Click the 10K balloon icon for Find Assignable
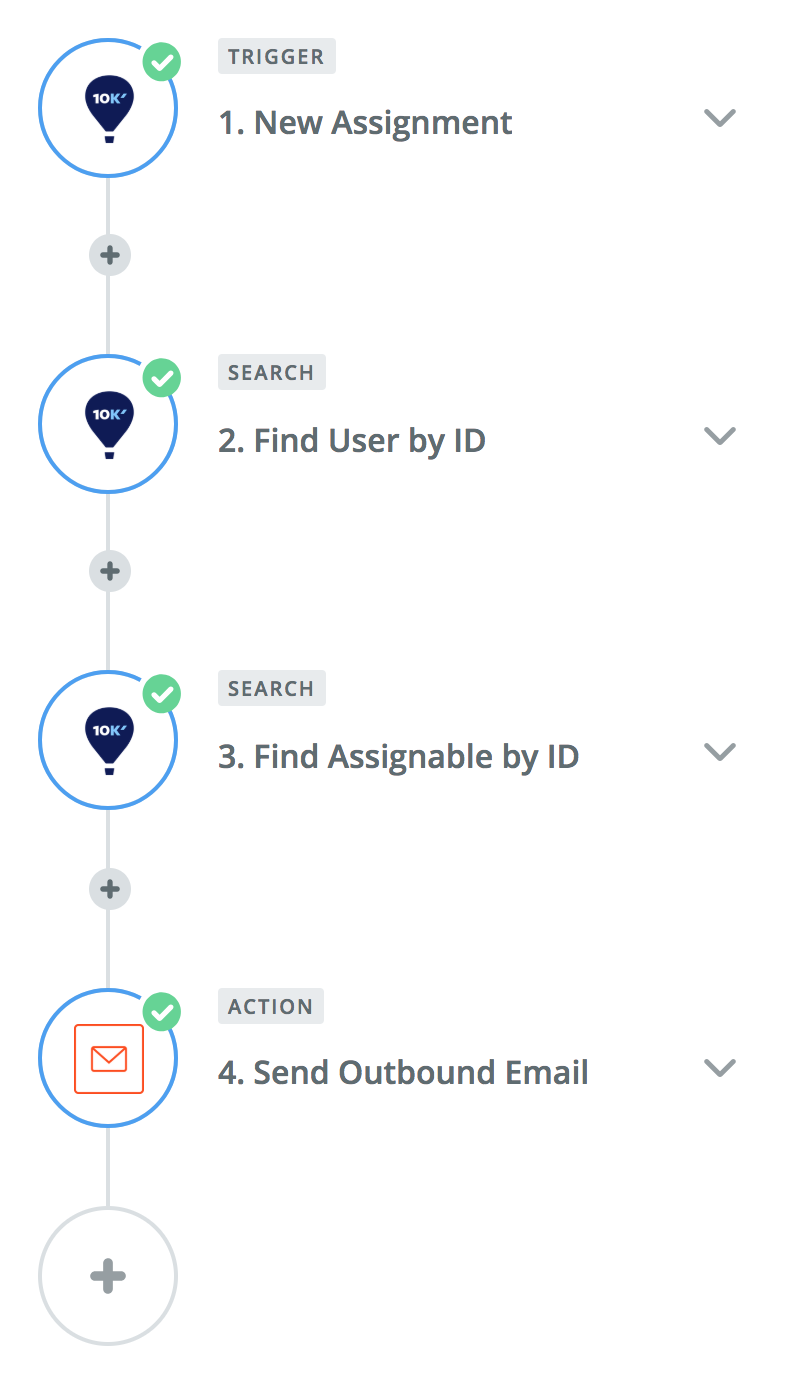 pyautogui.click(x=108, y=740)
